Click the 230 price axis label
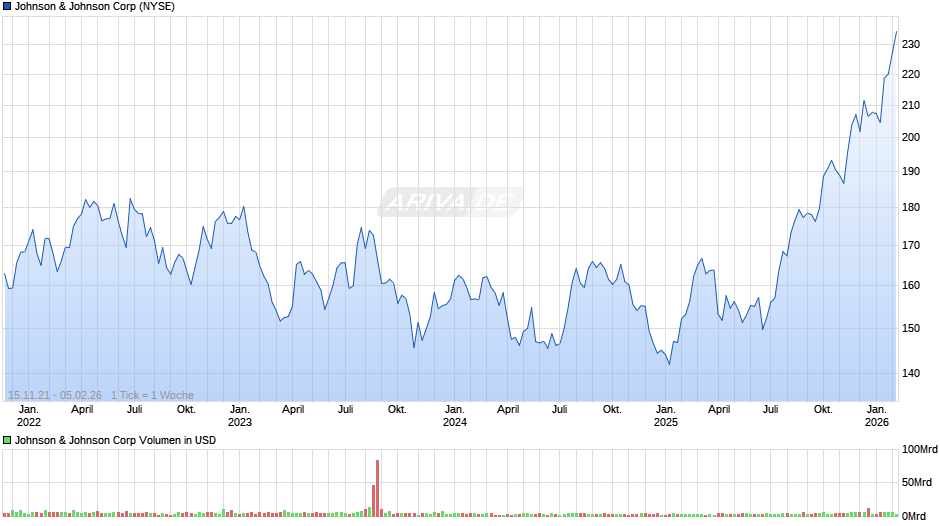 911,44
